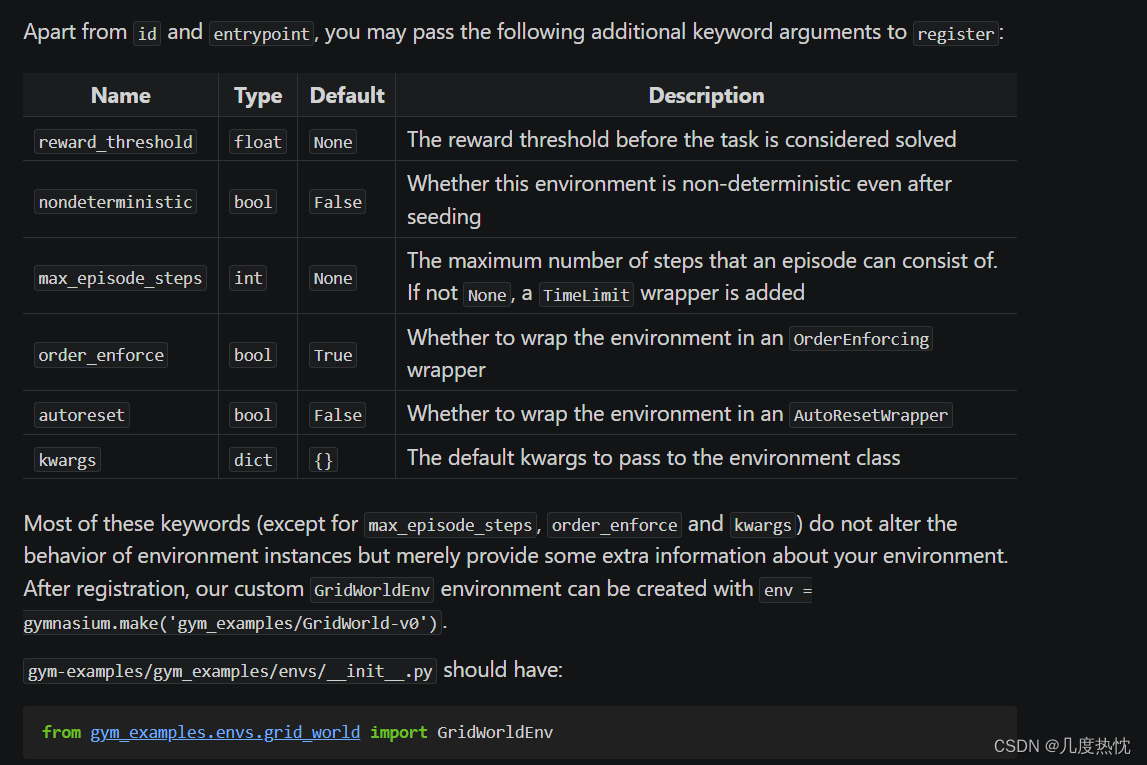The height and width of the screenshot is (765, 1147).
Task: Click the gym-examples __init__.py file path
Action: tap(230, 672)
